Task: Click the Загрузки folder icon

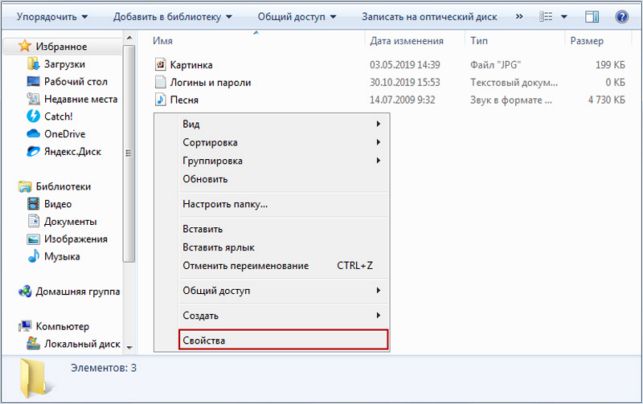Action: [x=33, y=64]
